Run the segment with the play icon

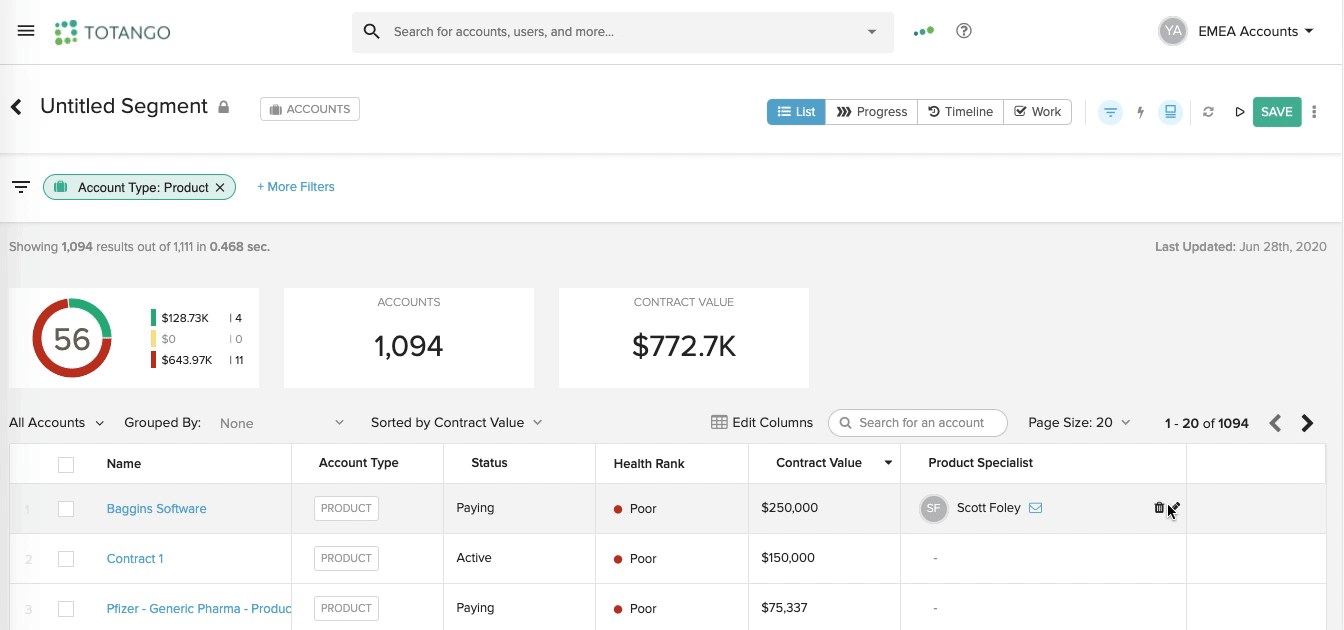point(1239,112)
